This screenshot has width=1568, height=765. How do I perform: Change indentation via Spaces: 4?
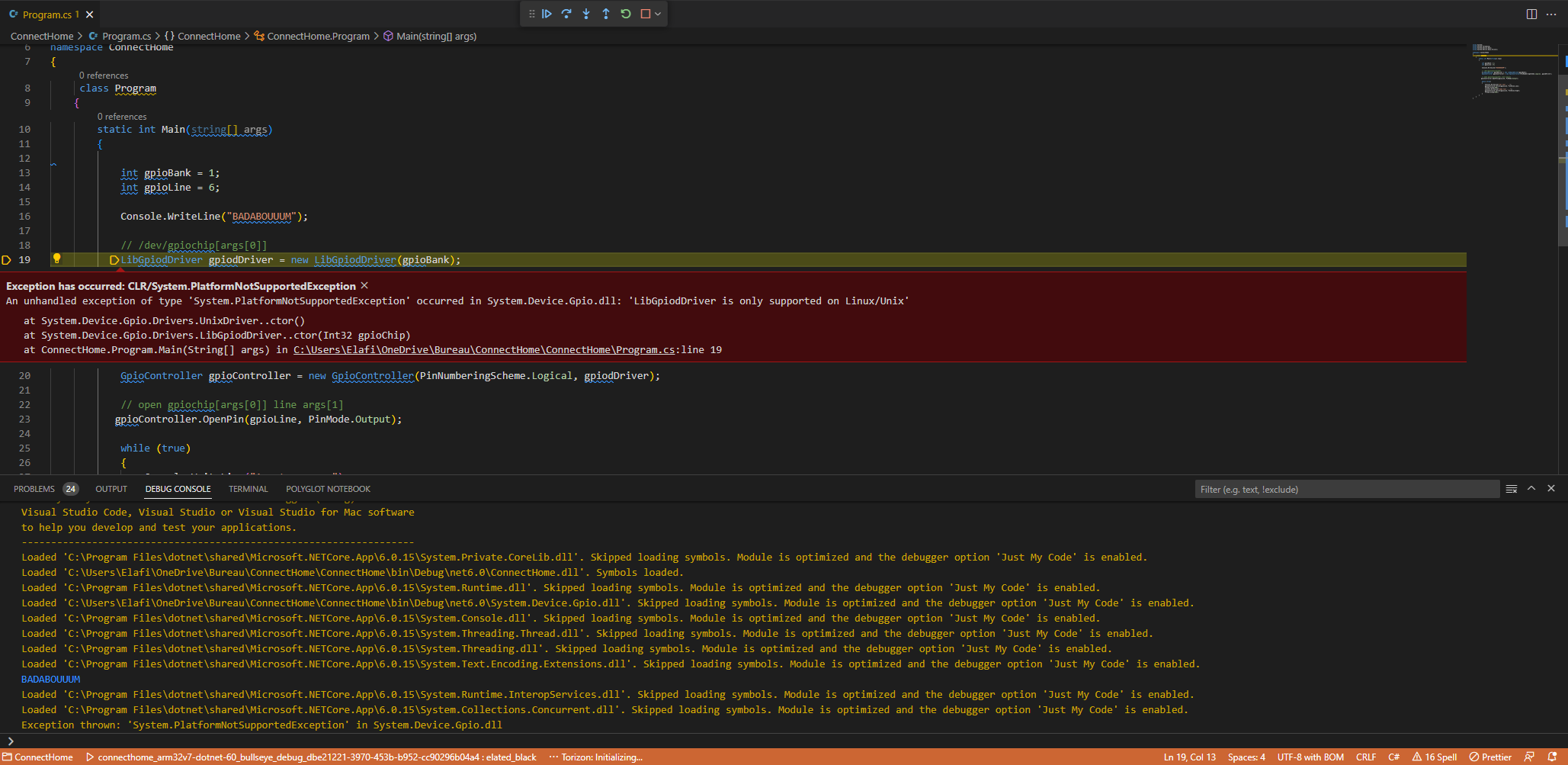[x=1246, y=757]
